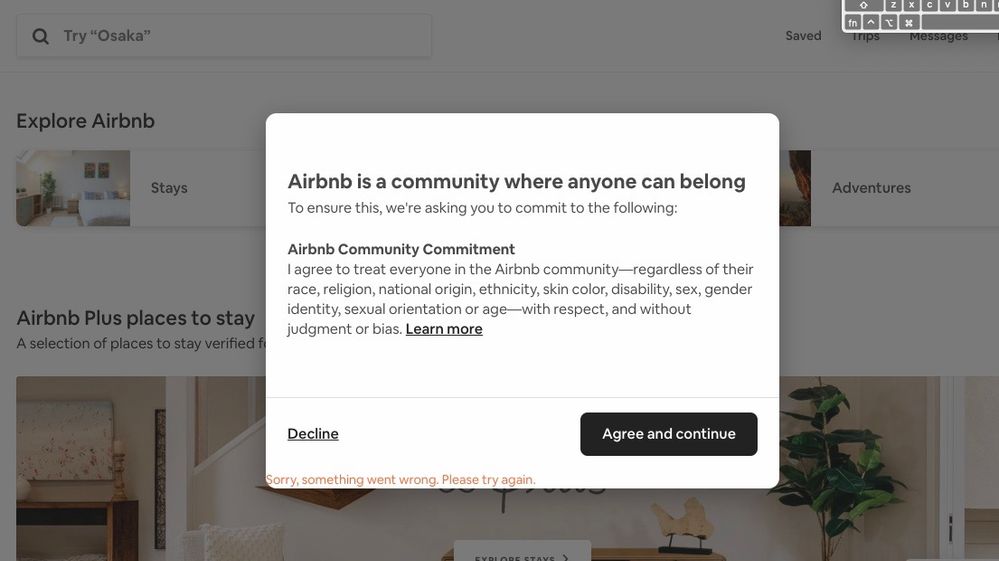The height and width of the screenshot is (561, 999).
Task: Tap the control caret key
Action: (x=871, y=22)
